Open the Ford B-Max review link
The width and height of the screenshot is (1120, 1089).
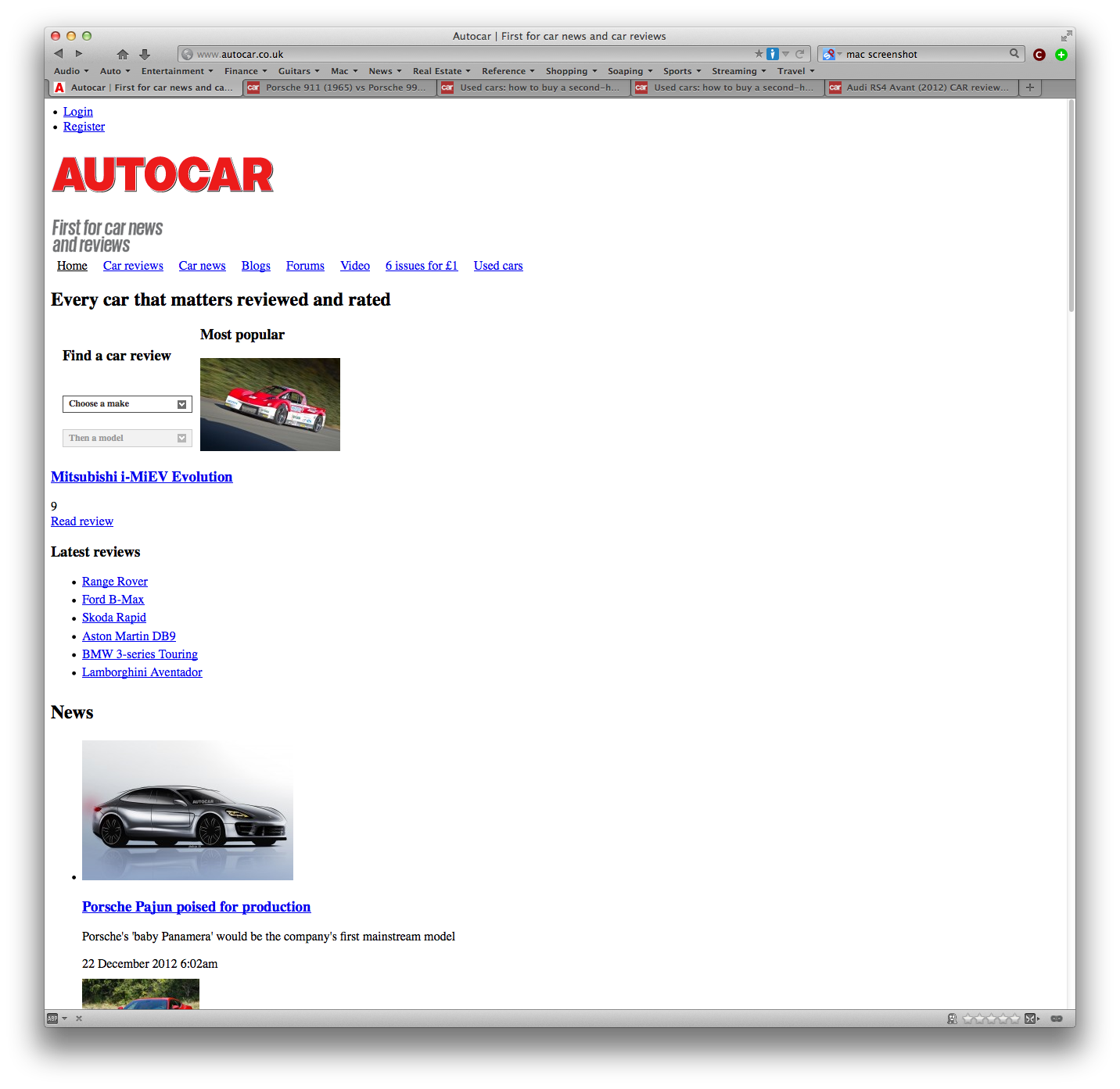pos(113,600)
